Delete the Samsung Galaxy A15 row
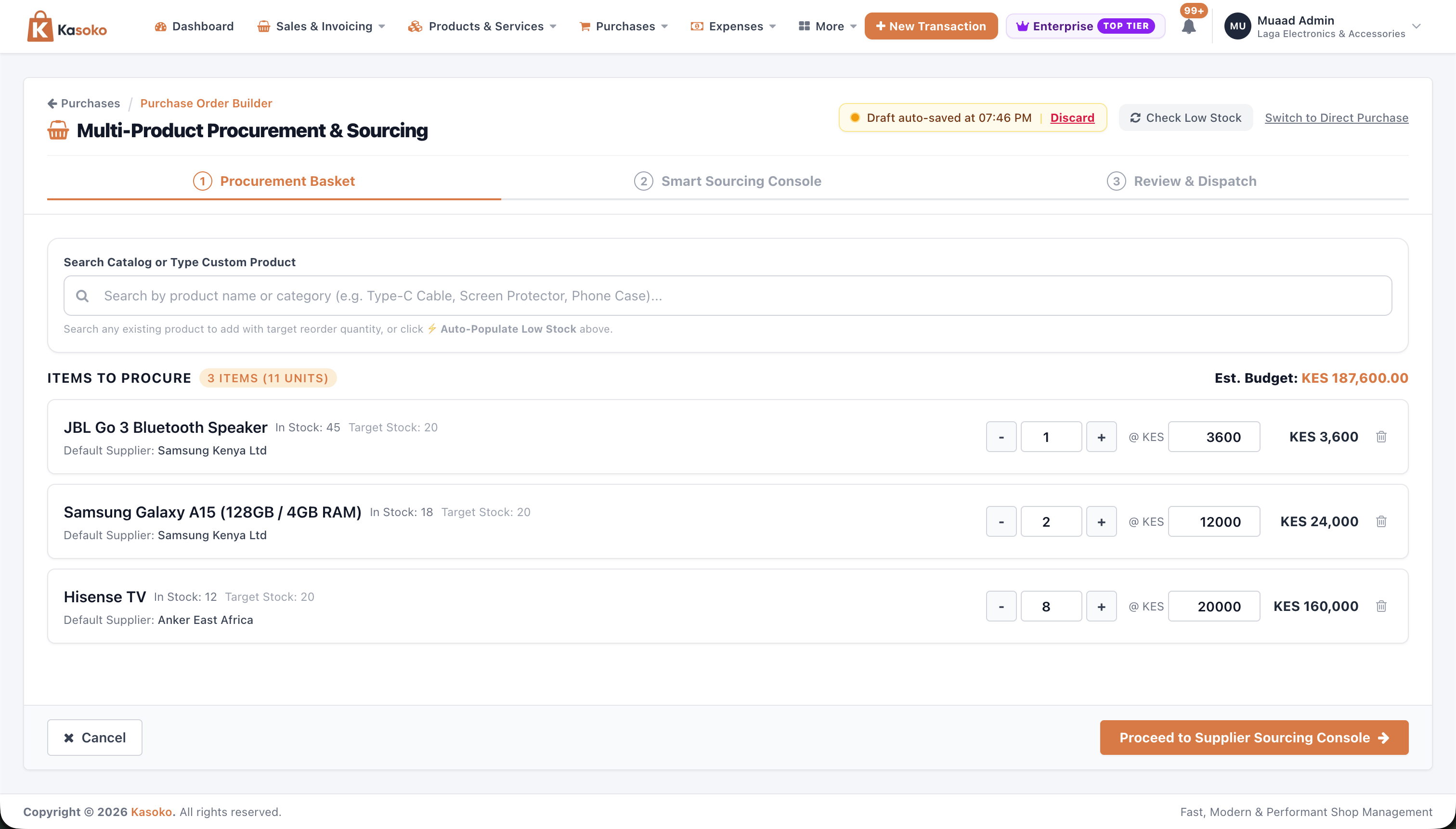This screenshot has height=829, width=1456. tap(1381, 521)
